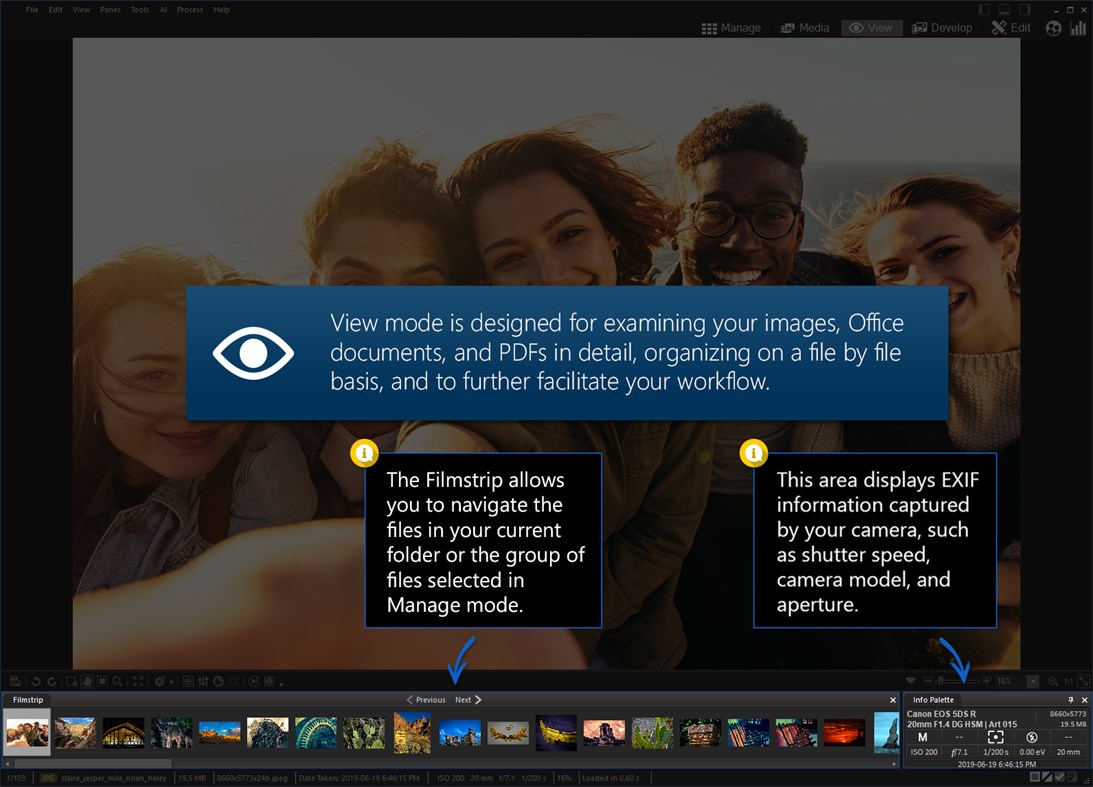
Task: Activate the full screen view icon
Action: coord(137,680)
